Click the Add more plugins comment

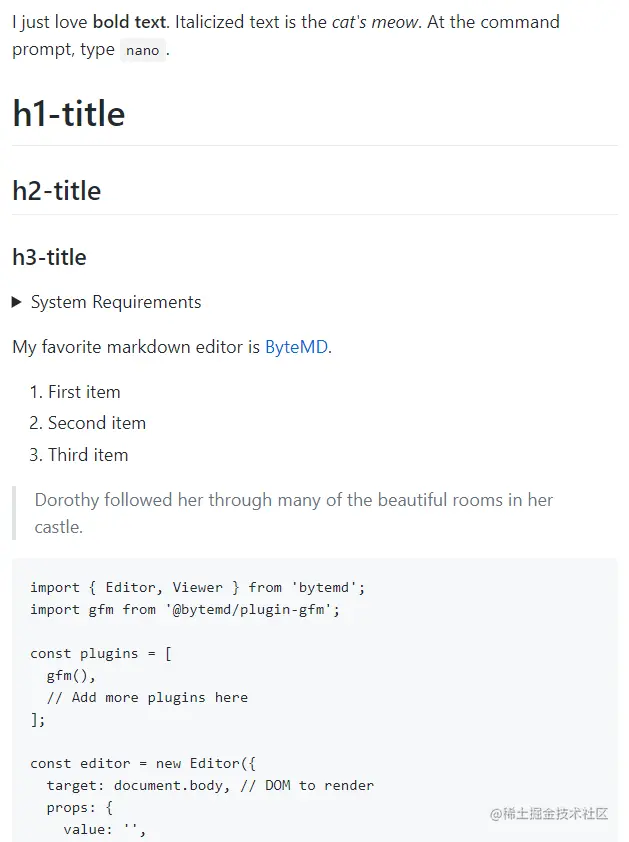click(147, 698)
